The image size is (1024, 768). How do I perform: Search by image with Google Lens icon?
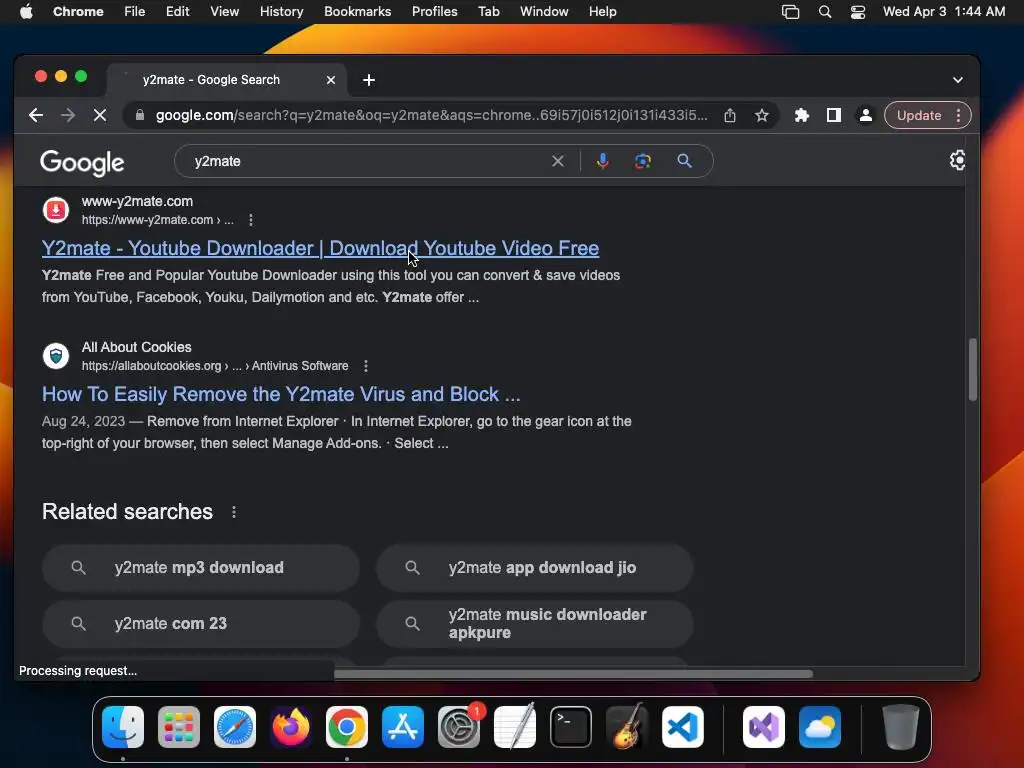pyautogui.click(x=643, y=161)
